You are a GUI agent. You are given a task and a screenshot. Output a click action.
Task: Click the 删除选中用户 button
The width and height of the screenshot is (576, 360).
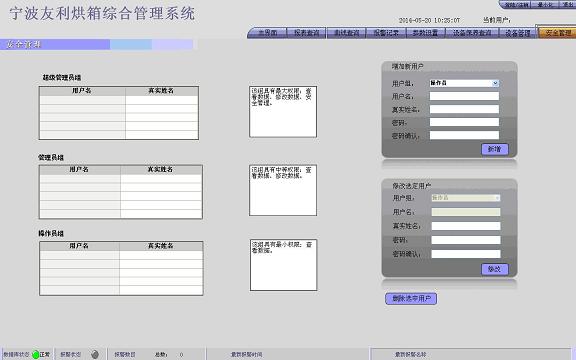pyautogui.click(x=411, y=299)
